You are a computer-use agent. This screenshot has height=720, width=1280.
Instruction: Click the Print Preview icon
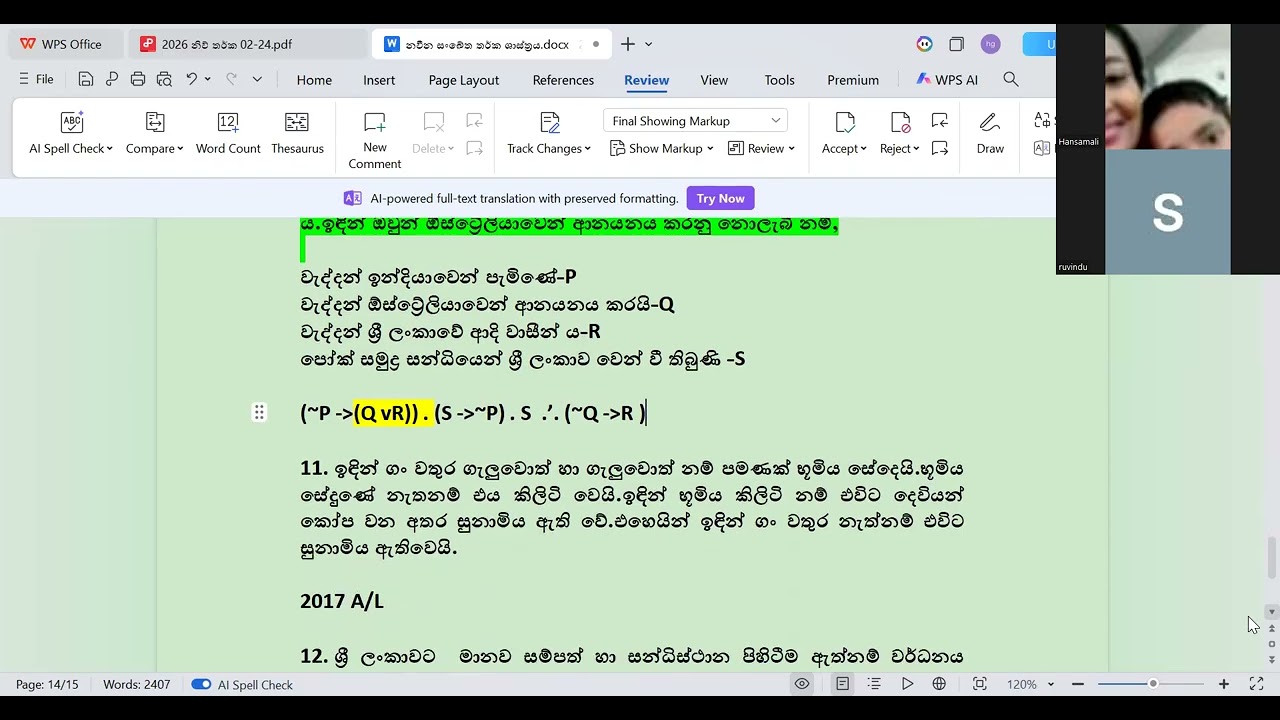pyautogui.click(x=164, y=80)
